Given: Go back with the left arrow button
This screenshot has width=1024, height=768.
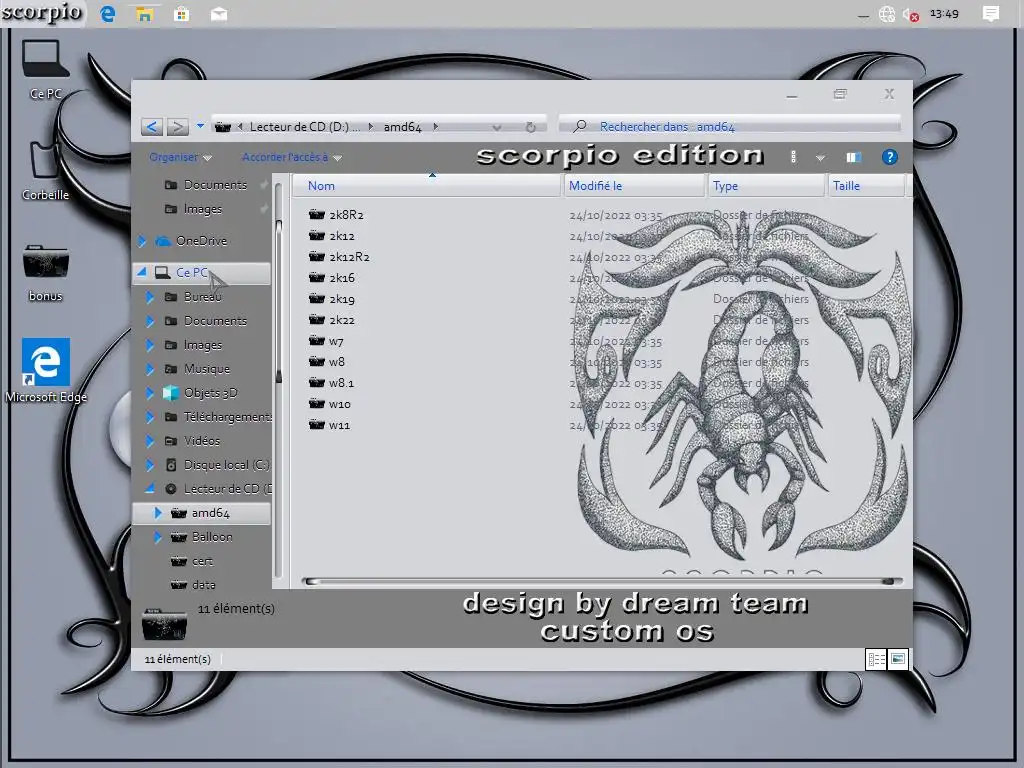Looking at the screenshot, I should click(x=152, y=127).
